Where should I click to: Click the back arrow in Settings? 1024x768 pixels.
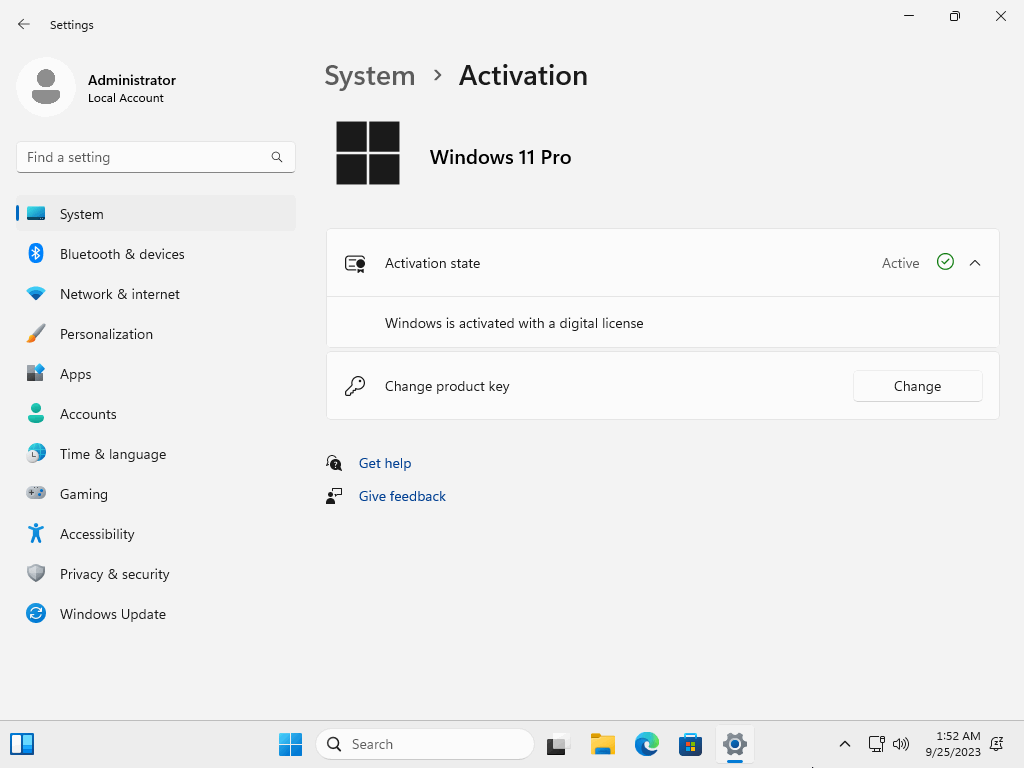24,24
